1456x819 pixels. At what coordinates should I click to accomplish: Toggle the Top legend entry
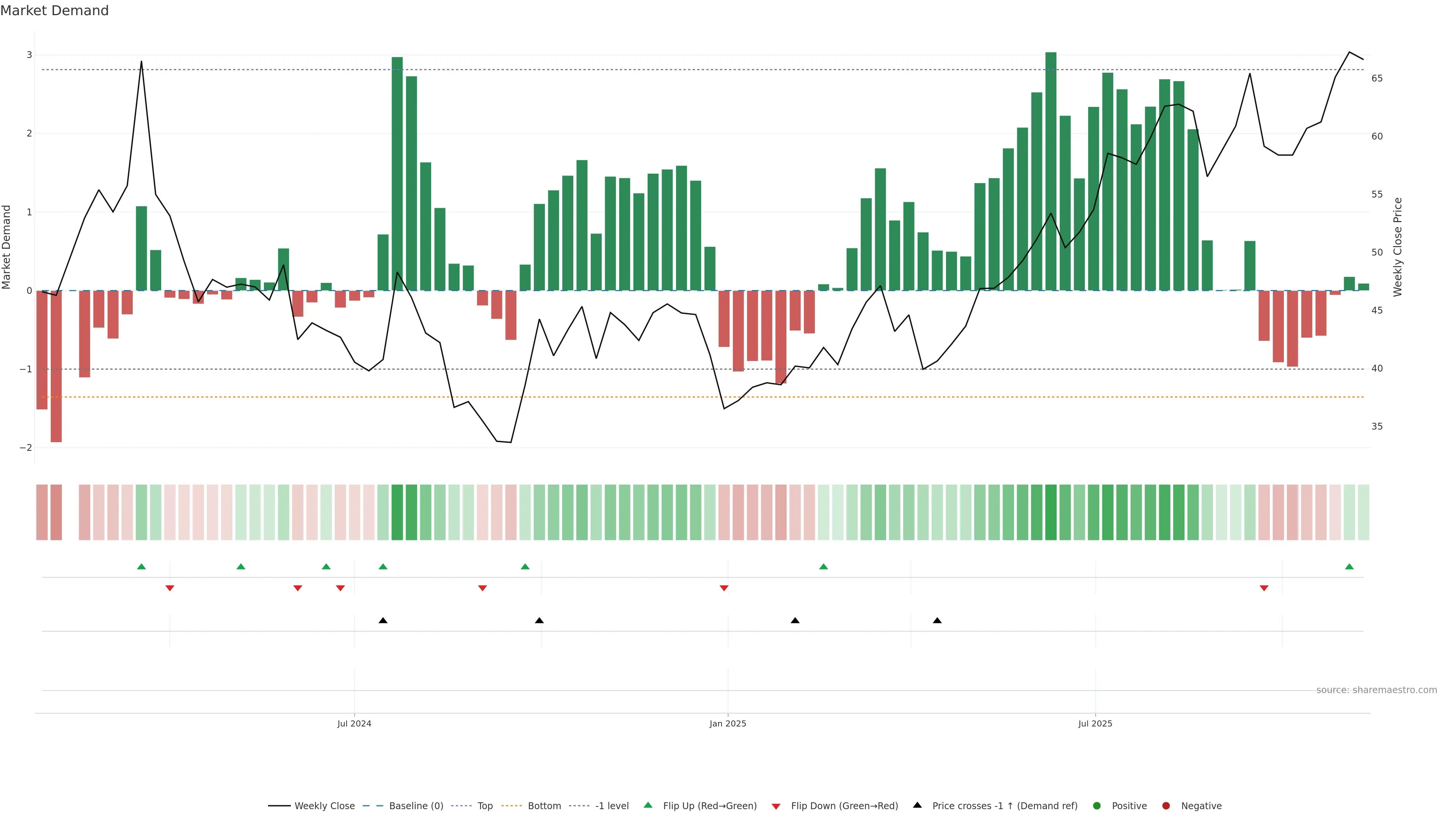click(x=485, y=806)
